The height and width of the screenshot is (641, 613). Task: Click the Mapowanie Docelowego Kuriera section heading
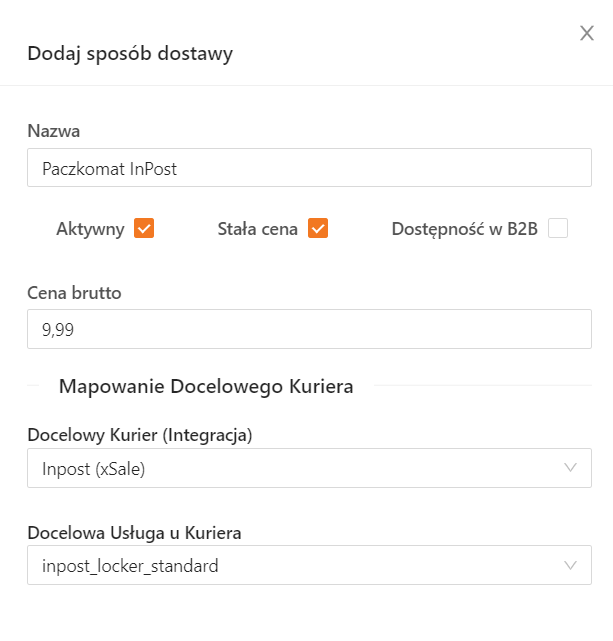206,386
